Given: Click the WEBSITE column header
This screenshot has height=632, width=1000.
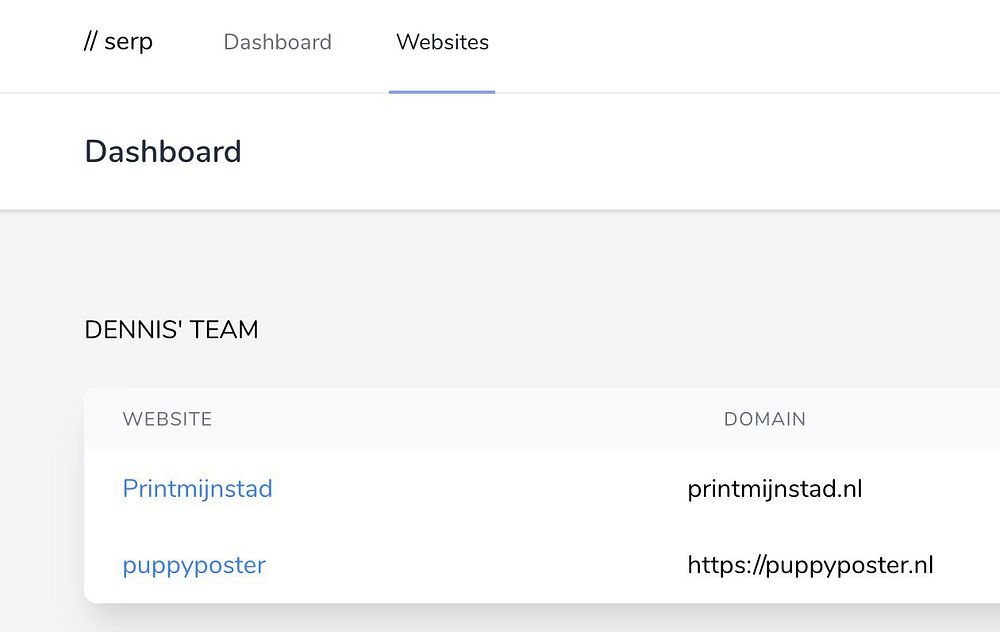Looking at the screenshot, I should pyautogui.click(x=167, y=419).
